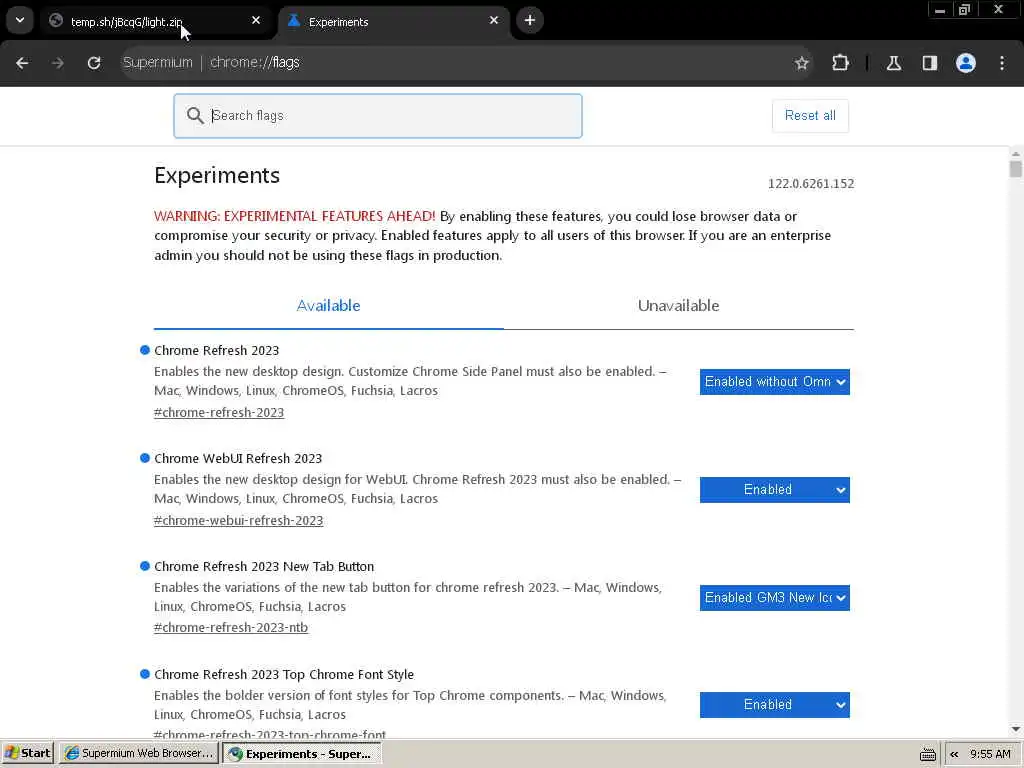Open the Extensions puzzle icon

(x=840, y=63)
